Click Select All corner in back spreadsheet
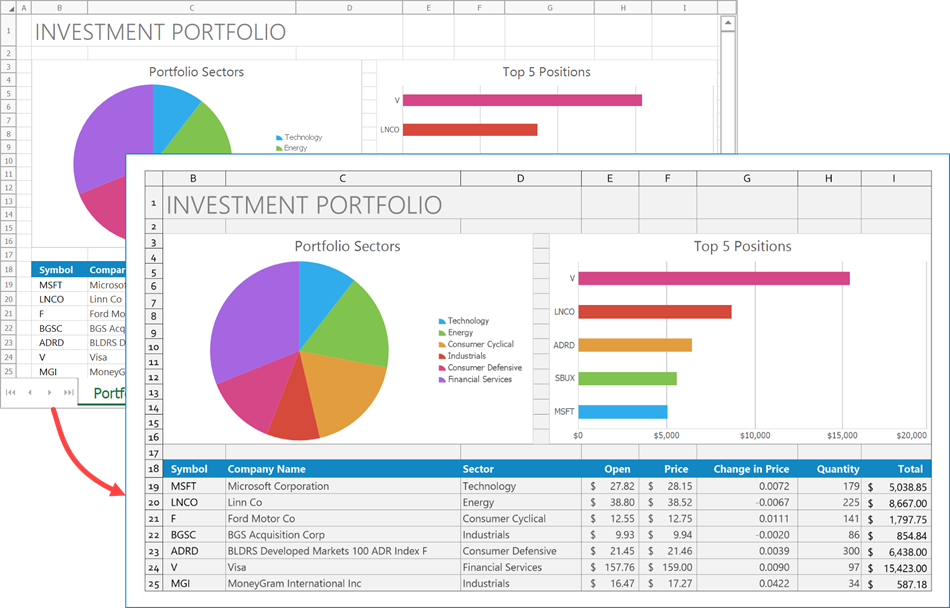The image size is (950, 608). point(8,8)
